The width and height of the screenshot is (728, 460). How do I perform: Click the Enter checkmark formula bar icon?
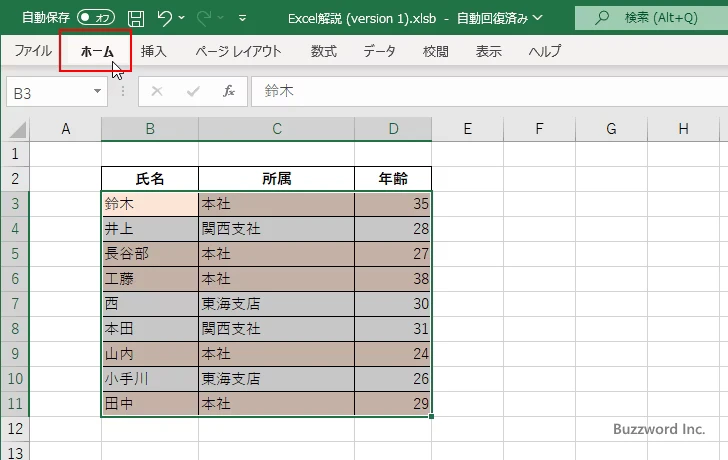[x=193, y=91]
